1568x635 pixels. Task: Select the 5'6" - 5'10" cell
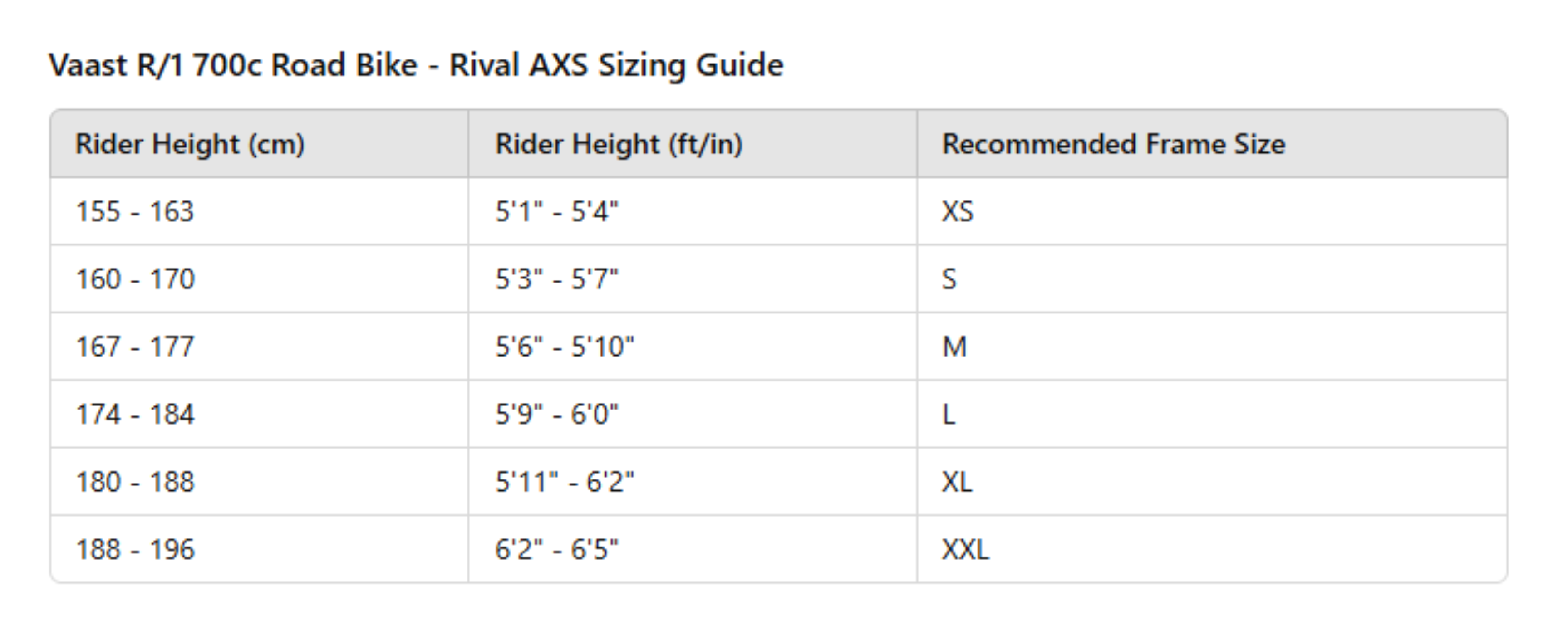(x=564, y=347)
